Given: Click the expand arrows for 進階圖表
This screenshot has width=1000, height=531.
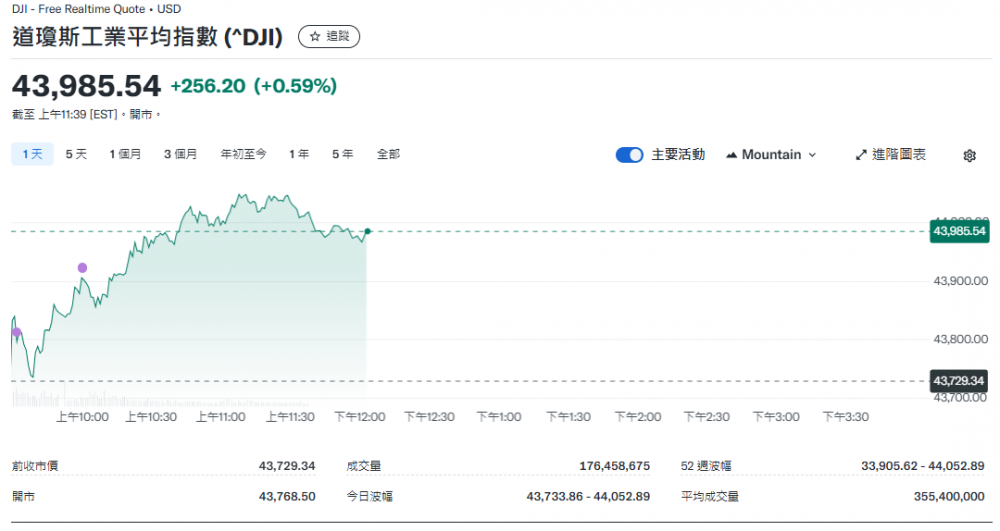Looking at the screenshot, I should [862, 155].
